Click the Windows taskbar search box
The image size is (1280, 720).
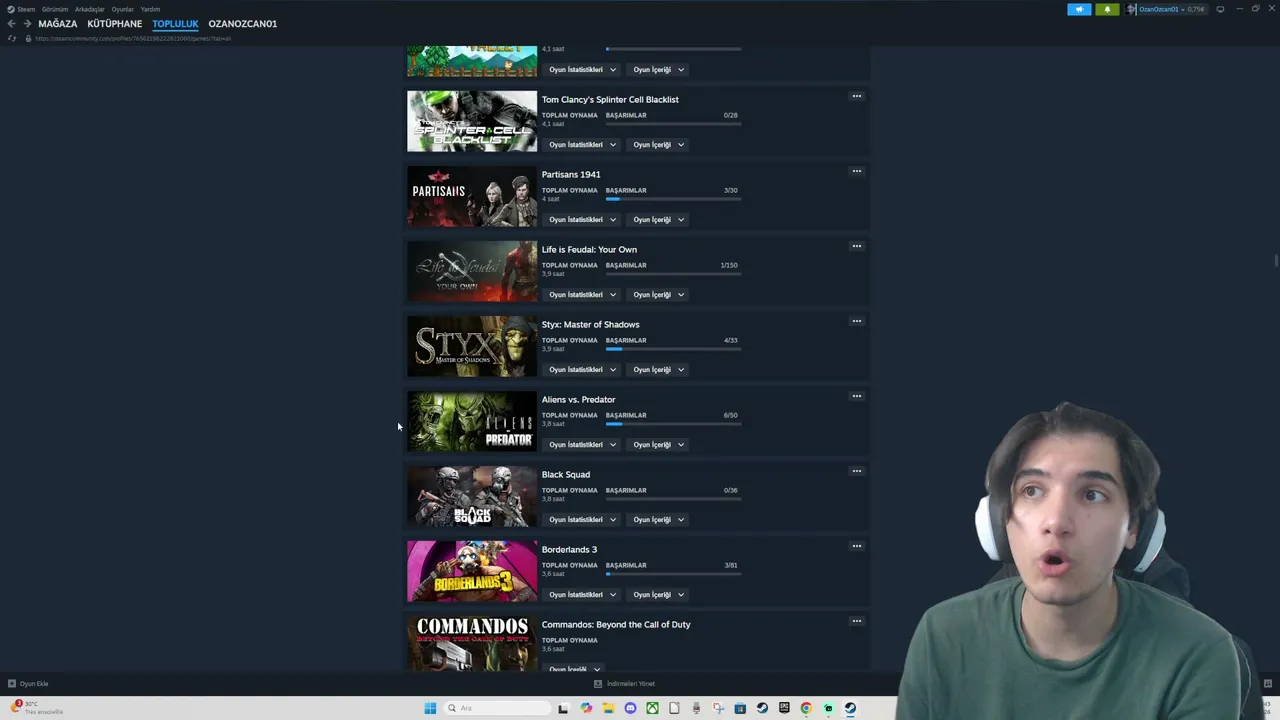pyautogui.click(x=497, y=708)
